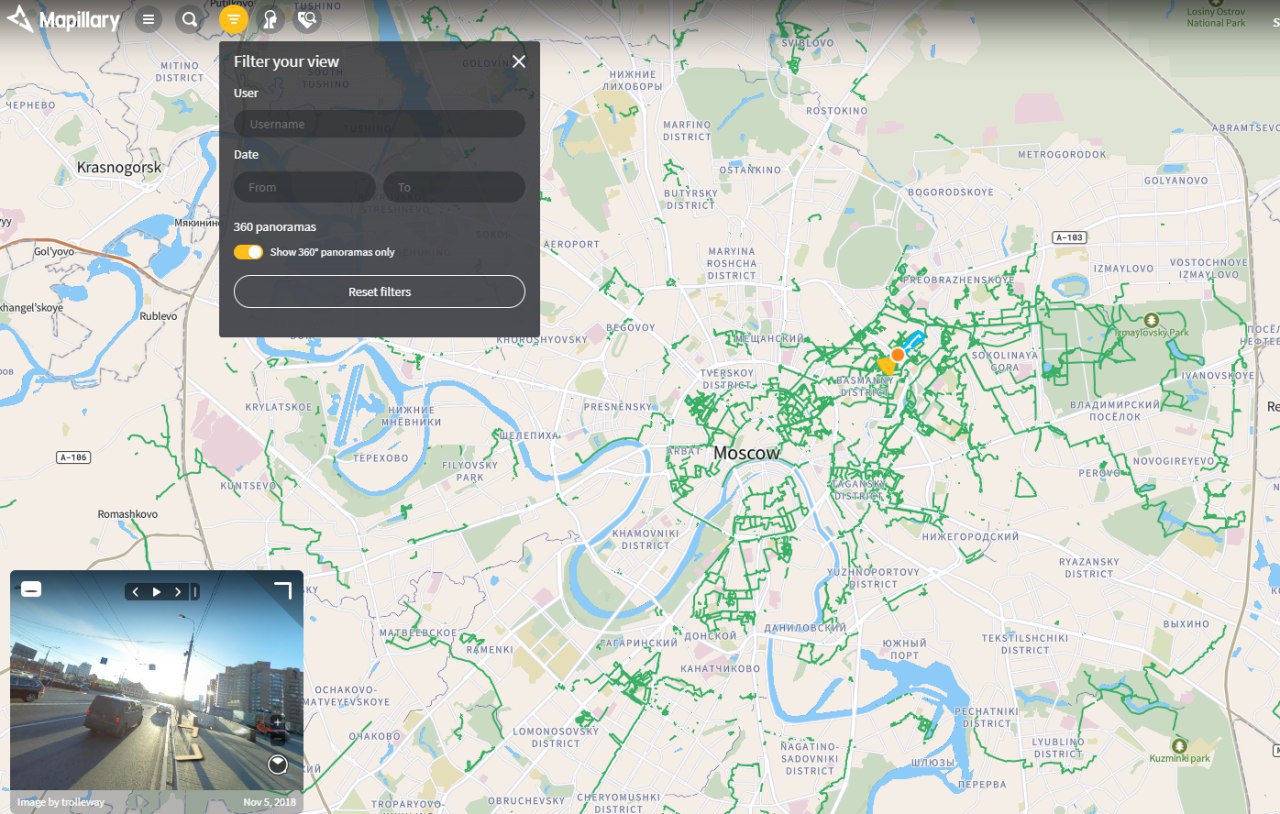Image resolution: width=1280 pixels, height=814 pixels.
Task: Click the Kuzminki park tree icon
Action: point(1179,746)
